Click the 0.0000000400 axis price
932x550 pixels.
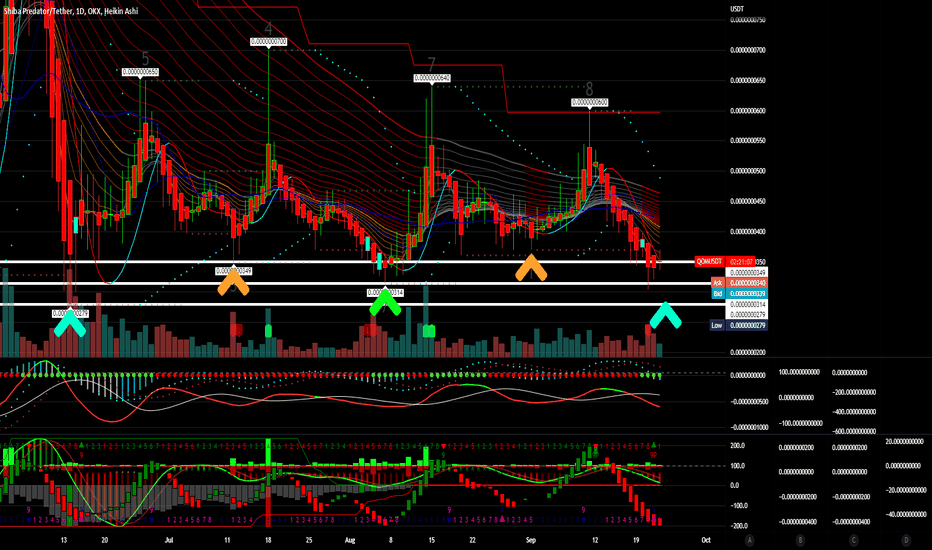748,232
